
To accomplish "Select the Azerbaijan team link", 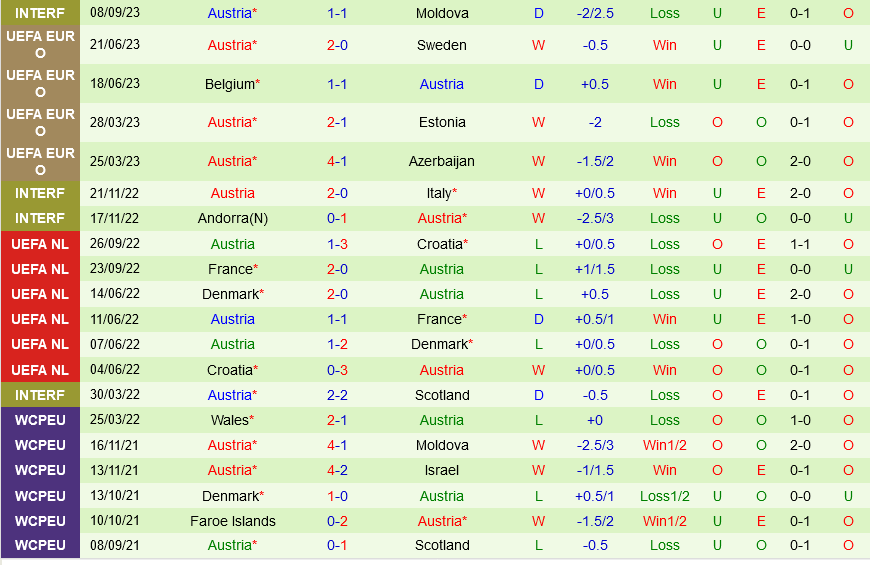I will 442,161.
